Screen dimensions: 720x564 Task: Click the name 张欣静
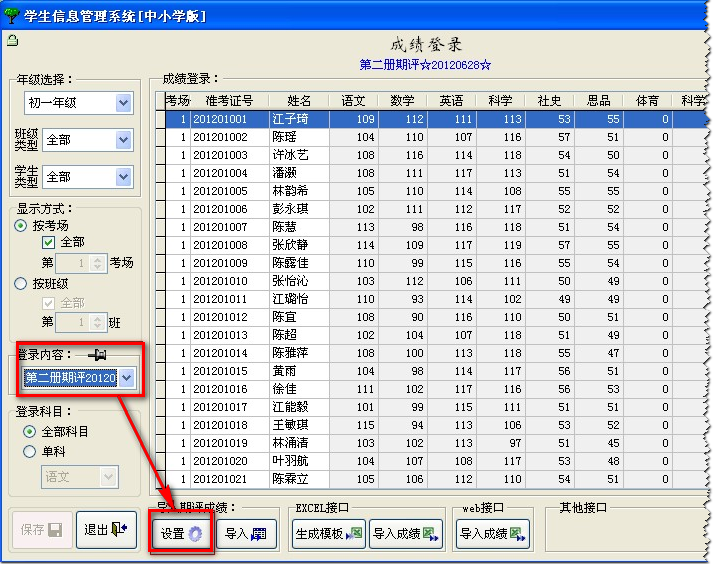[290, 245]
